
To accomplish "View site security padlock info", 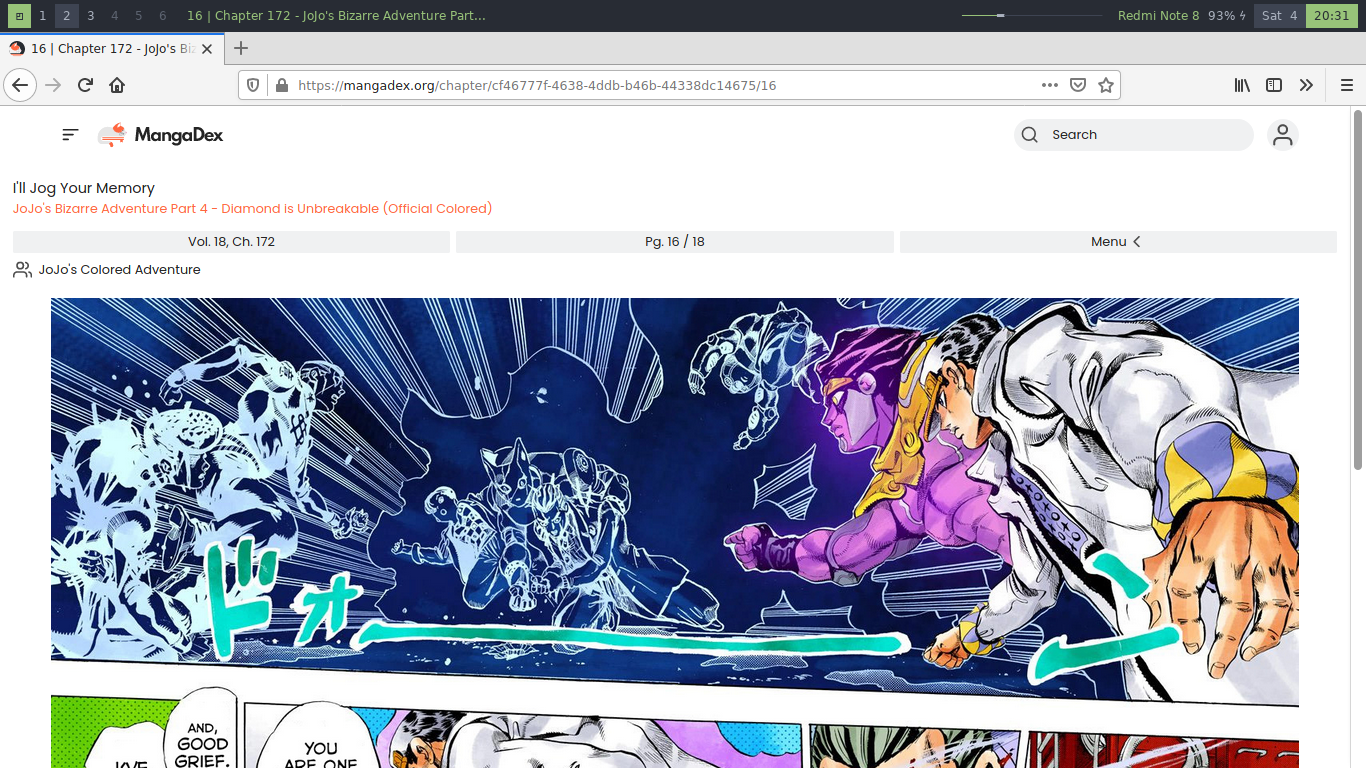I will [281, 85].
